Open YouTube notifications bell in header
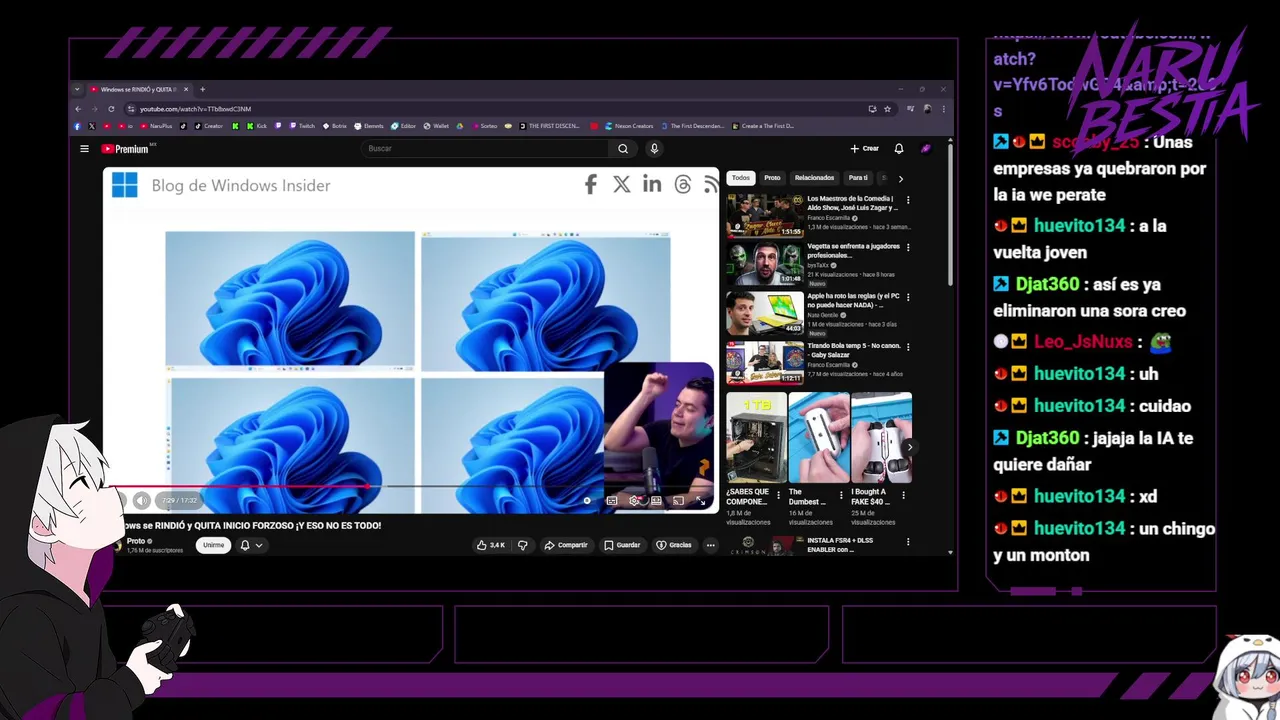The image size is (1280, 720). [899, 149]
